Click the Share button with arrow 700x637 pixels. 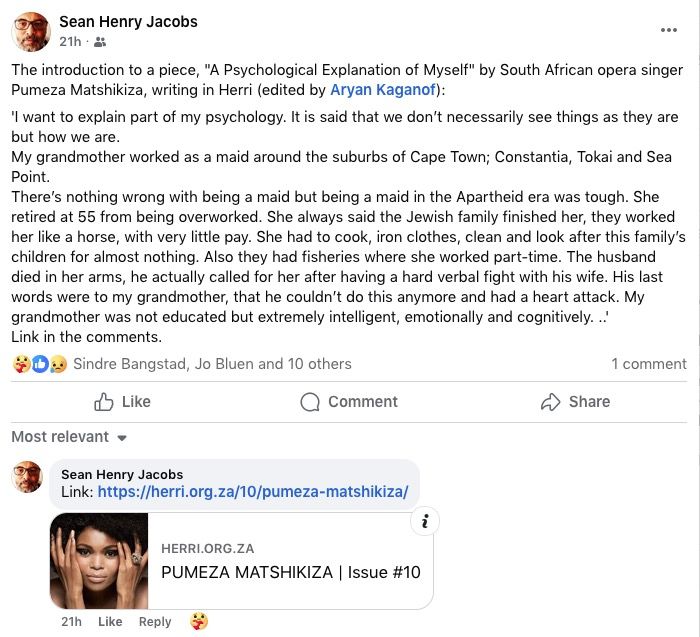[x=575, y=402]
